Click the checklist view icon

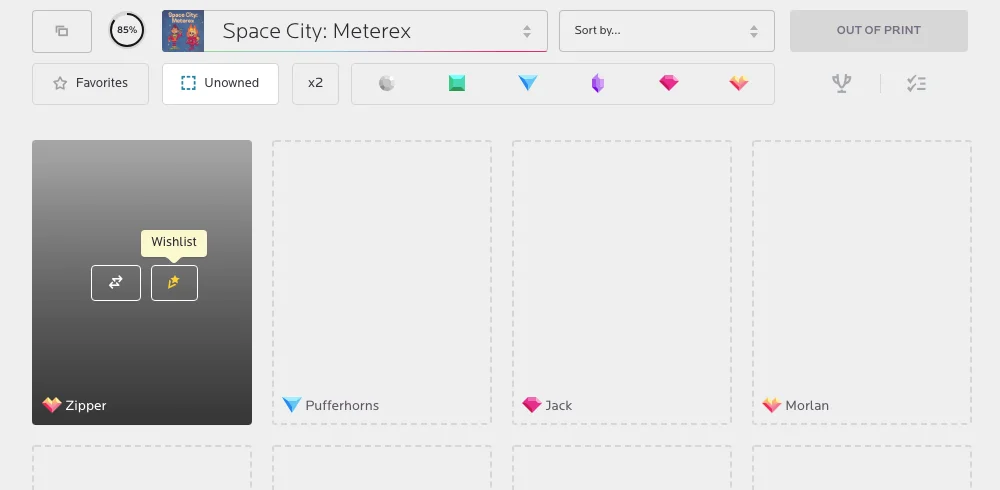[x=916, y=84]
